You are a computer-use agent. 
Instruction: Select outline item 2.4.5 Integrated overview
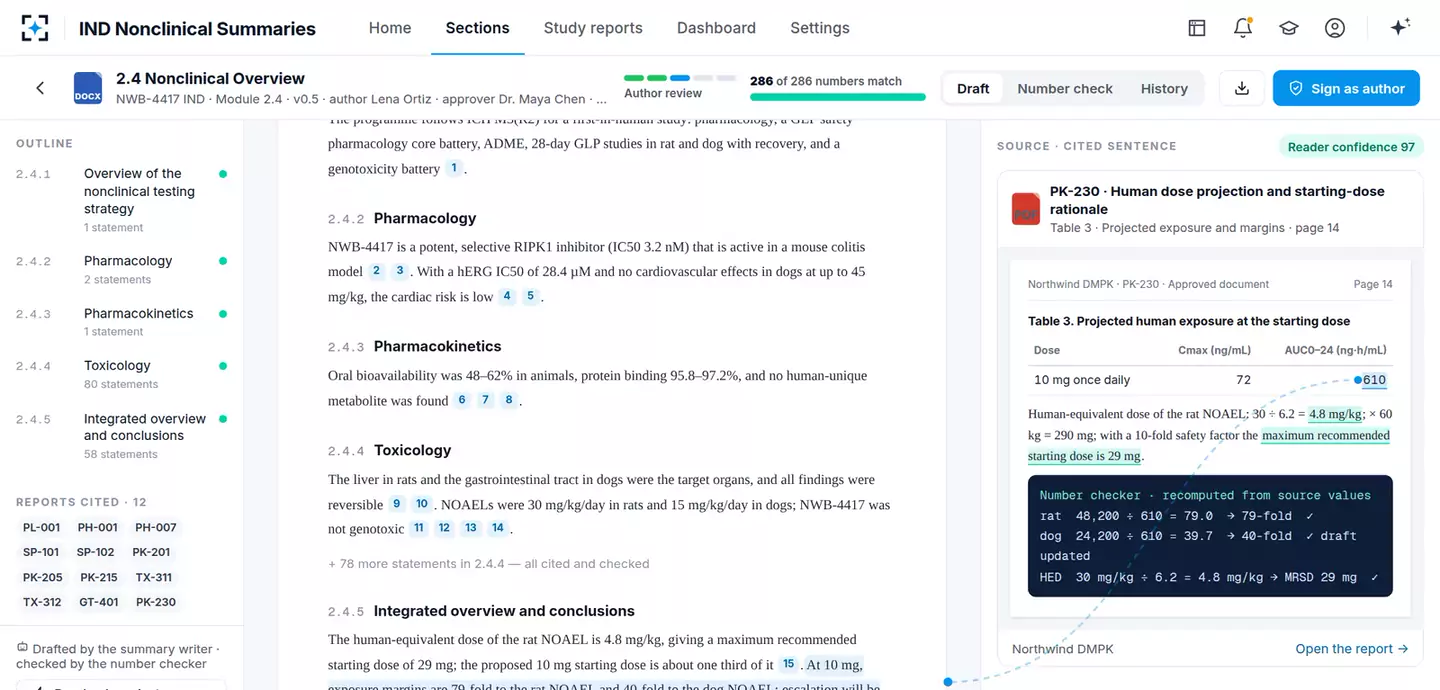(121, 435)
